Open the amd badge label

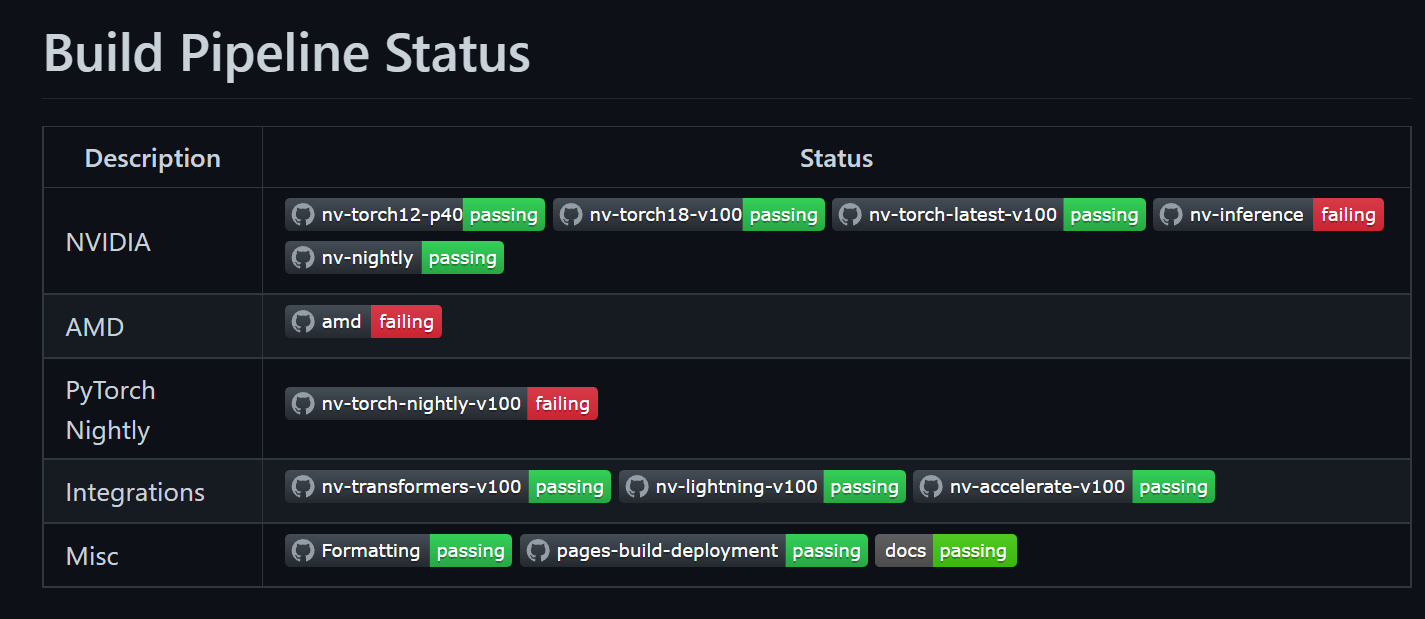coord(341,322)
